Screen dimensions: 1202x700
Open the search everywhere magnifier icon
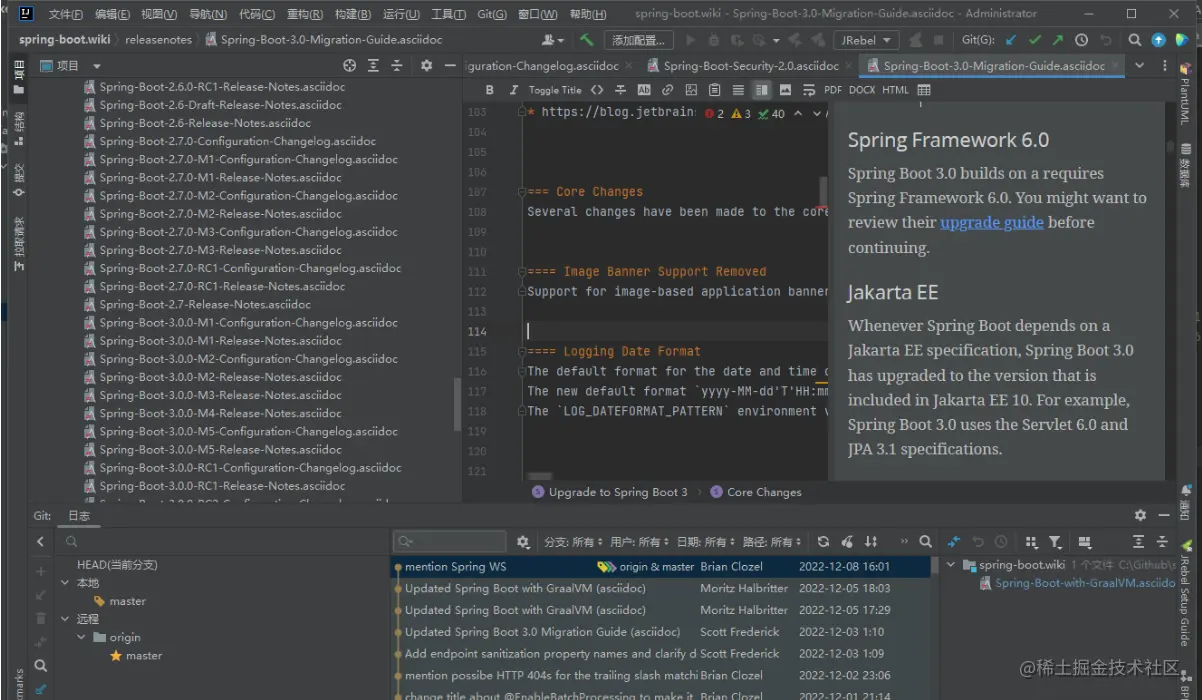(1135, 40)
